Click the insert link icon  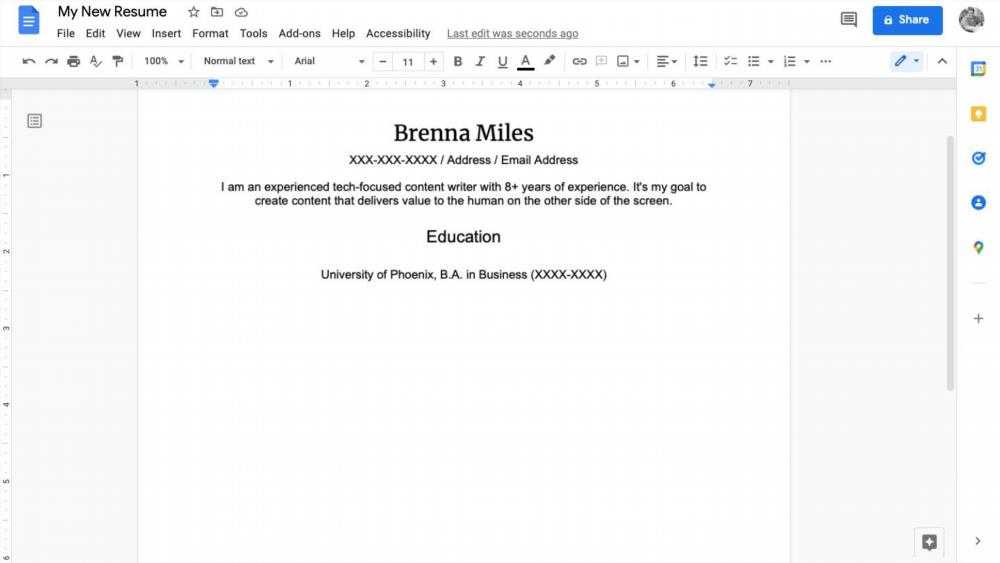click(579, 61)
